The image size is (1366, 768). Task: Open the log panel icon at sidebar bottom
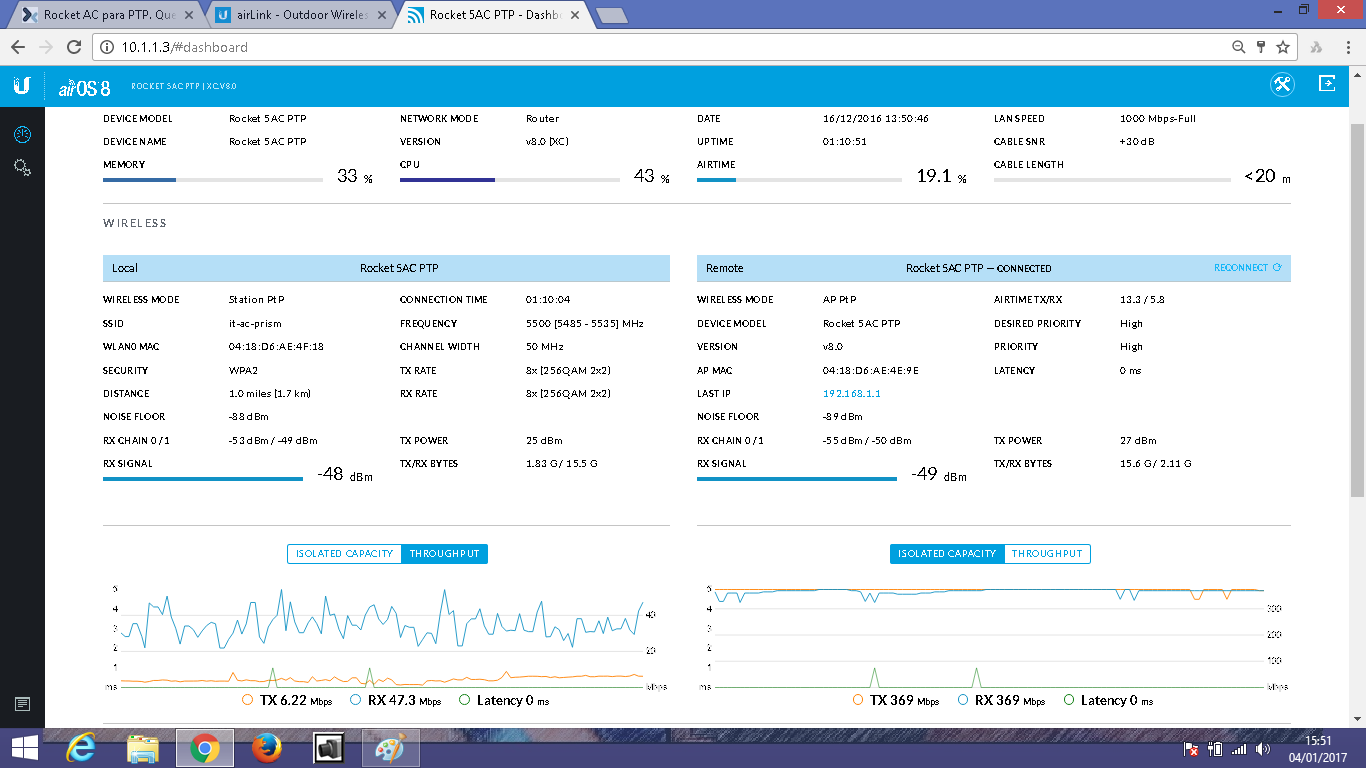click(x=22, y=705)
